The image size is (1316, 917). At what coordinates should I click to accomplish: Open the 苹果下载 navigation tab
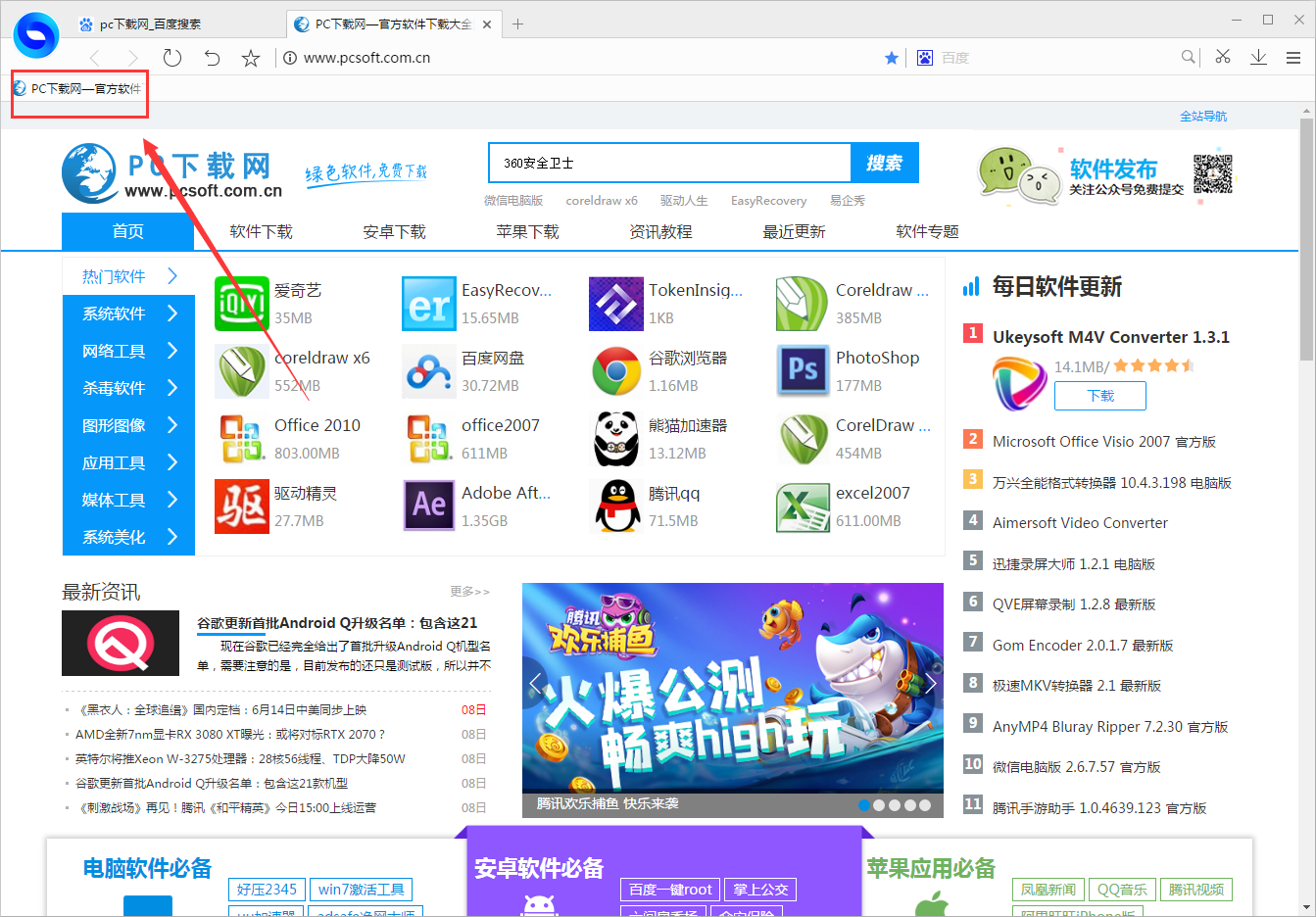pyautogui.click(x=527, y=231)
